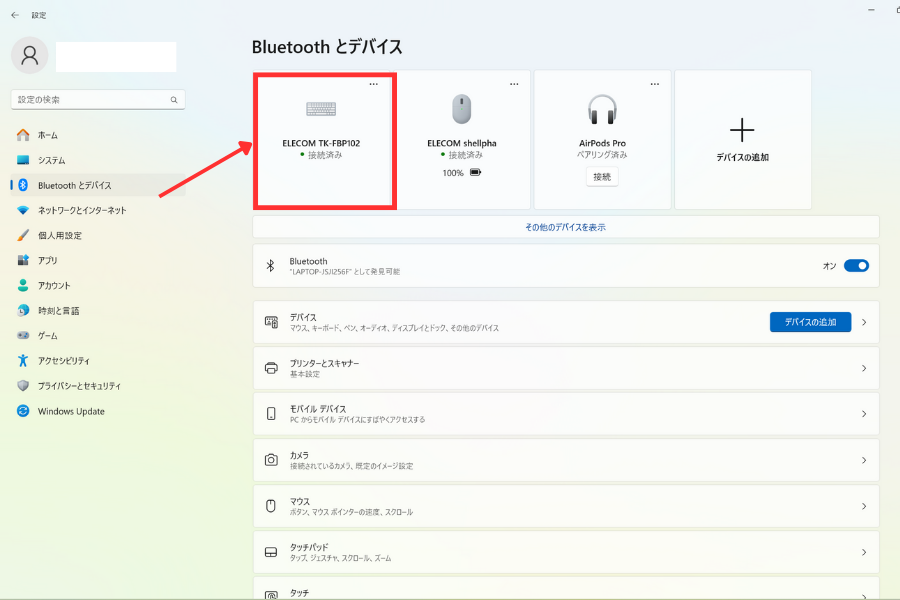Expand the カメラ row chevron
The height and width of the screenshot is (600, 900).
(x=864, y=460)
